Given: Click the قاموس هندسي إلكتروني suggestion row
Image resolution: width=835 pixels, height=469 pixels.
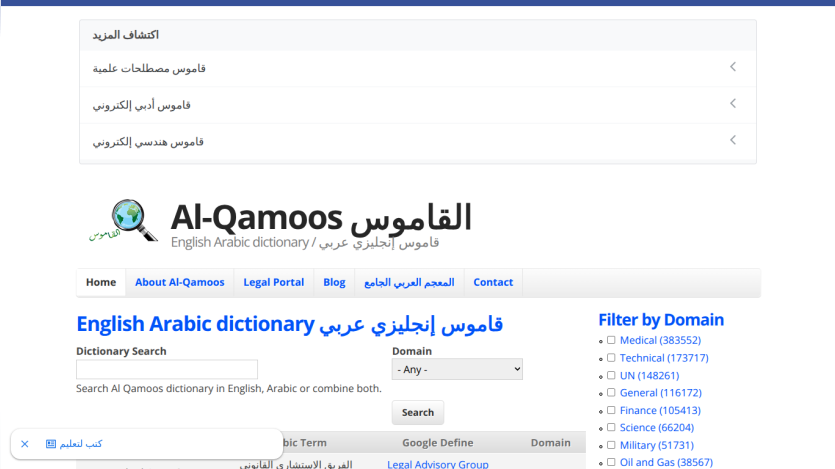Looking at the screenshot, I should pyautogui.click(x=418, y=142).
